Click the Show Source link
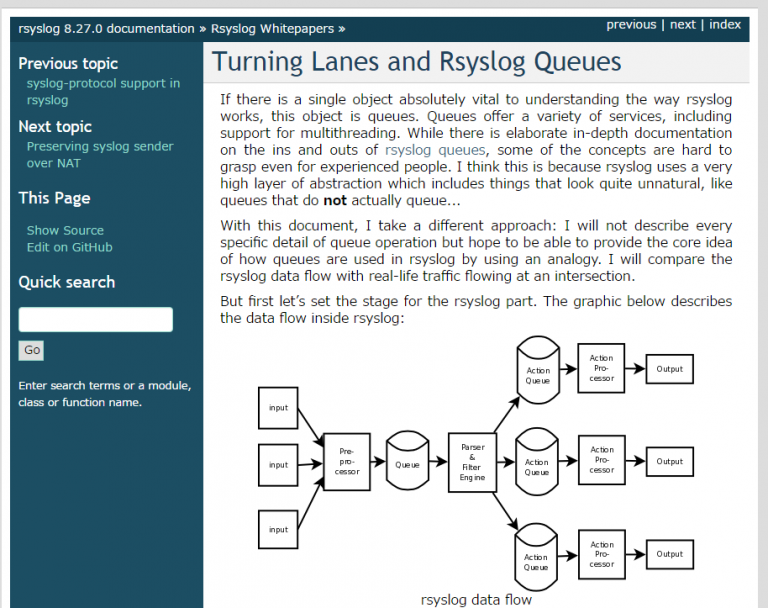The image size is (768, 608). point(65,230)
